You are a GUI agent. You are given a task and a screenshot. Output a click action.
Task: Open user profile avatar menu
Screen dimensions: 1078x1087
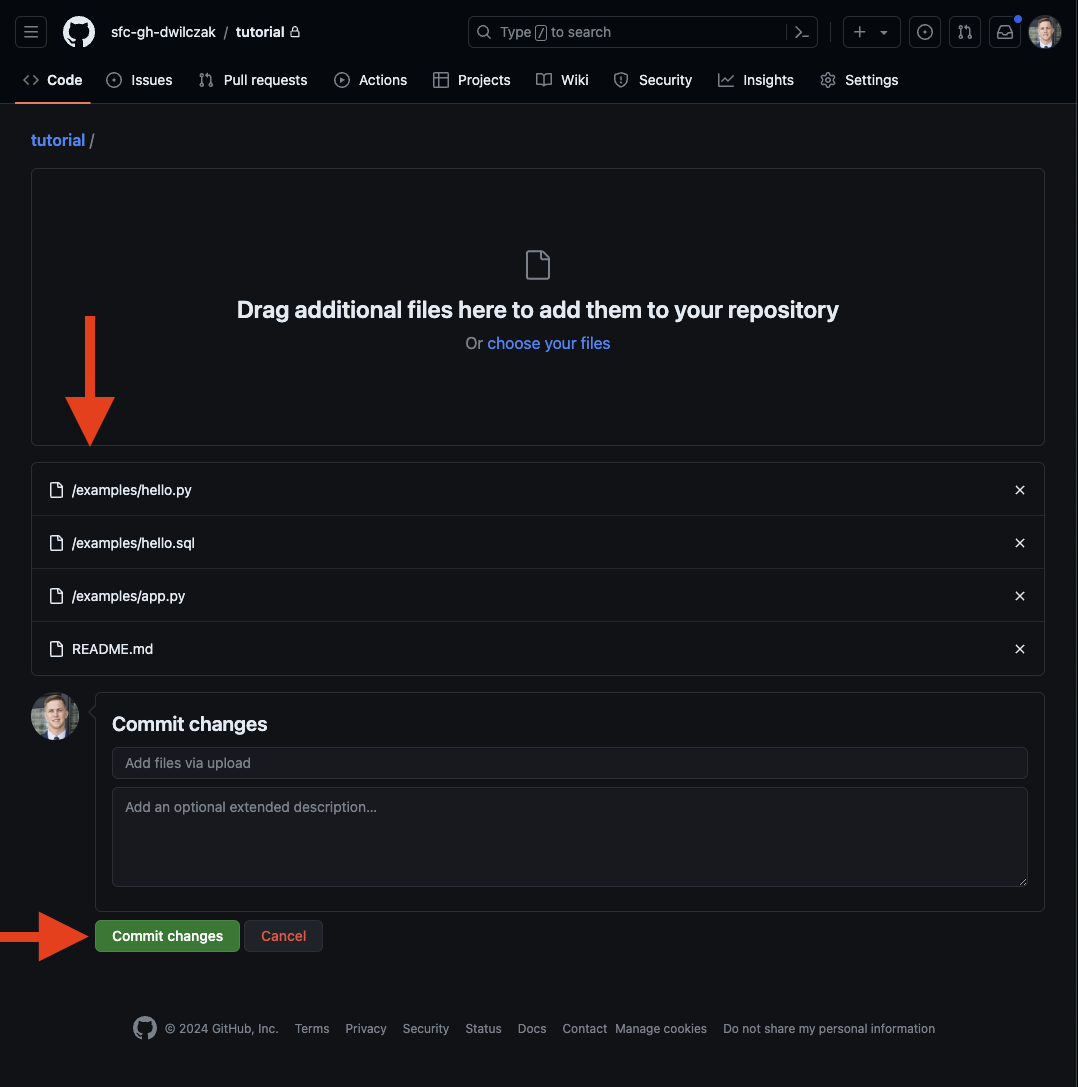[x=1045, y=32]
